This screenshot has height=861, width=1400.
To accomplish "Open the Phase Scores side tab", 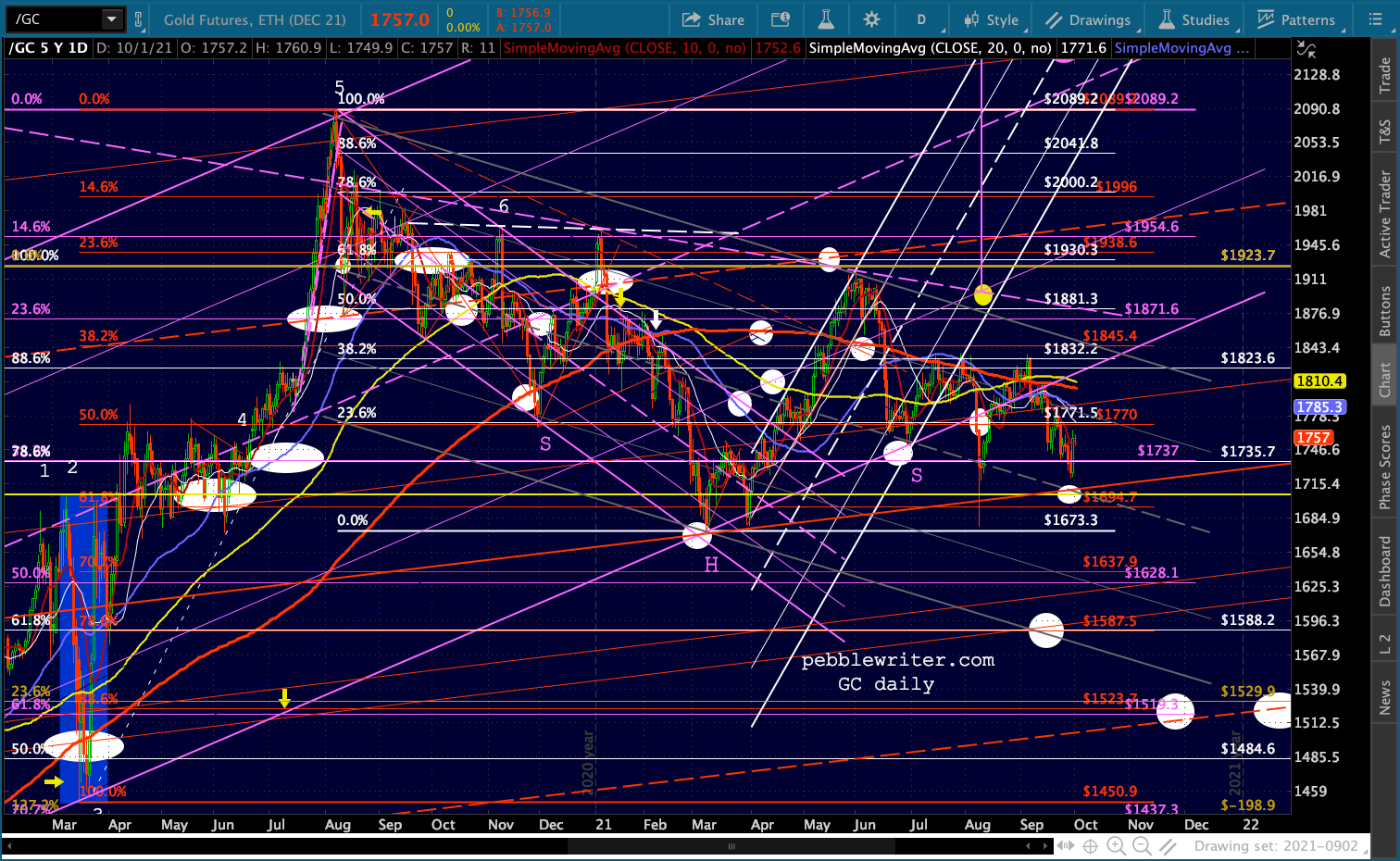I will [1385, 466].
